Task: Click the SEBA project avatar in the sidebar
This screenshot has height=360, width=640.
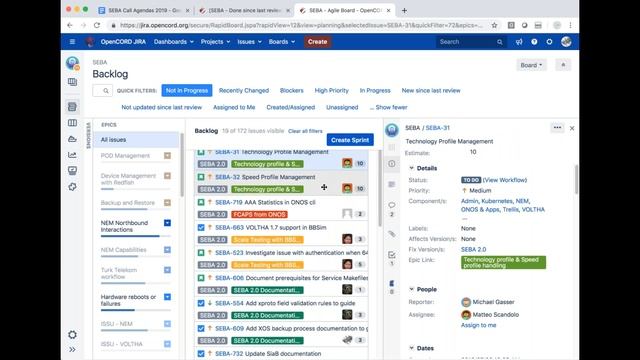Action: pyautogui.click(x=72, y=63)
